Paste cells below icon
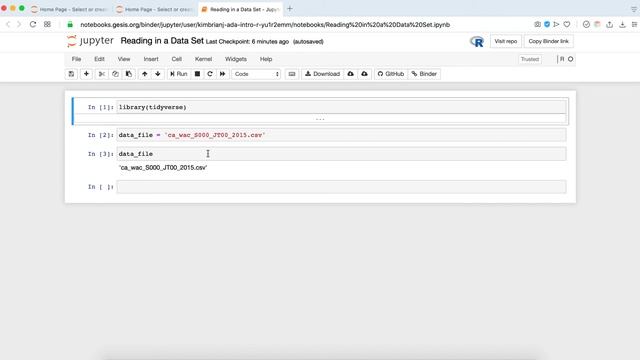Image resolution: width=640 pixels, height=360 pixels. click(129, 74)
